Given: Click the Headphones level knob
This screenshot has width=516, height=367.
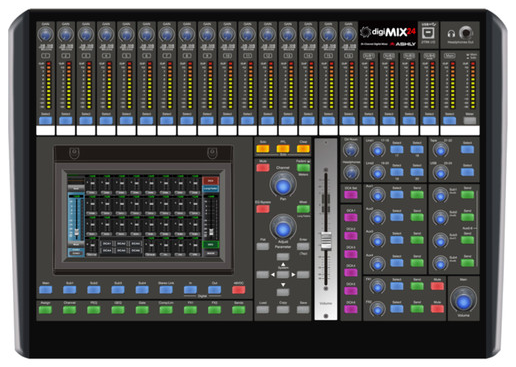Looking at the screenshot, I should [351, 172].
